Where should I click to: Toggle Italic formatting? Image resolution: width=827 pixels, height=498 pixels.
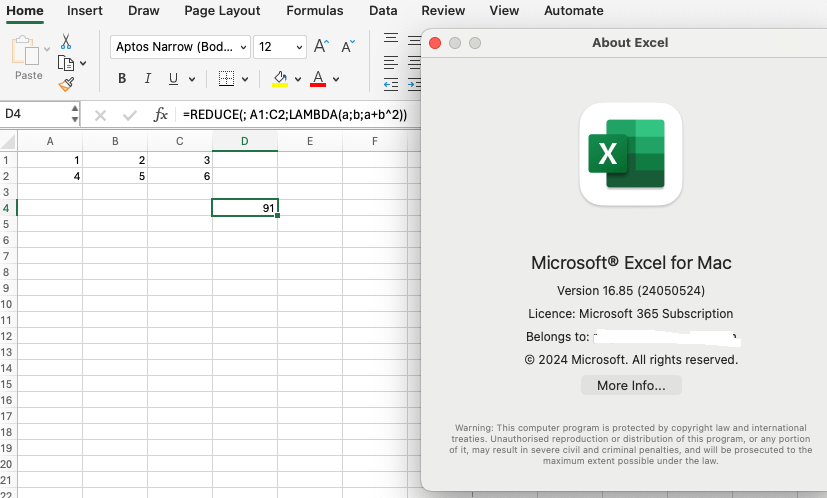tap(148, 79)
